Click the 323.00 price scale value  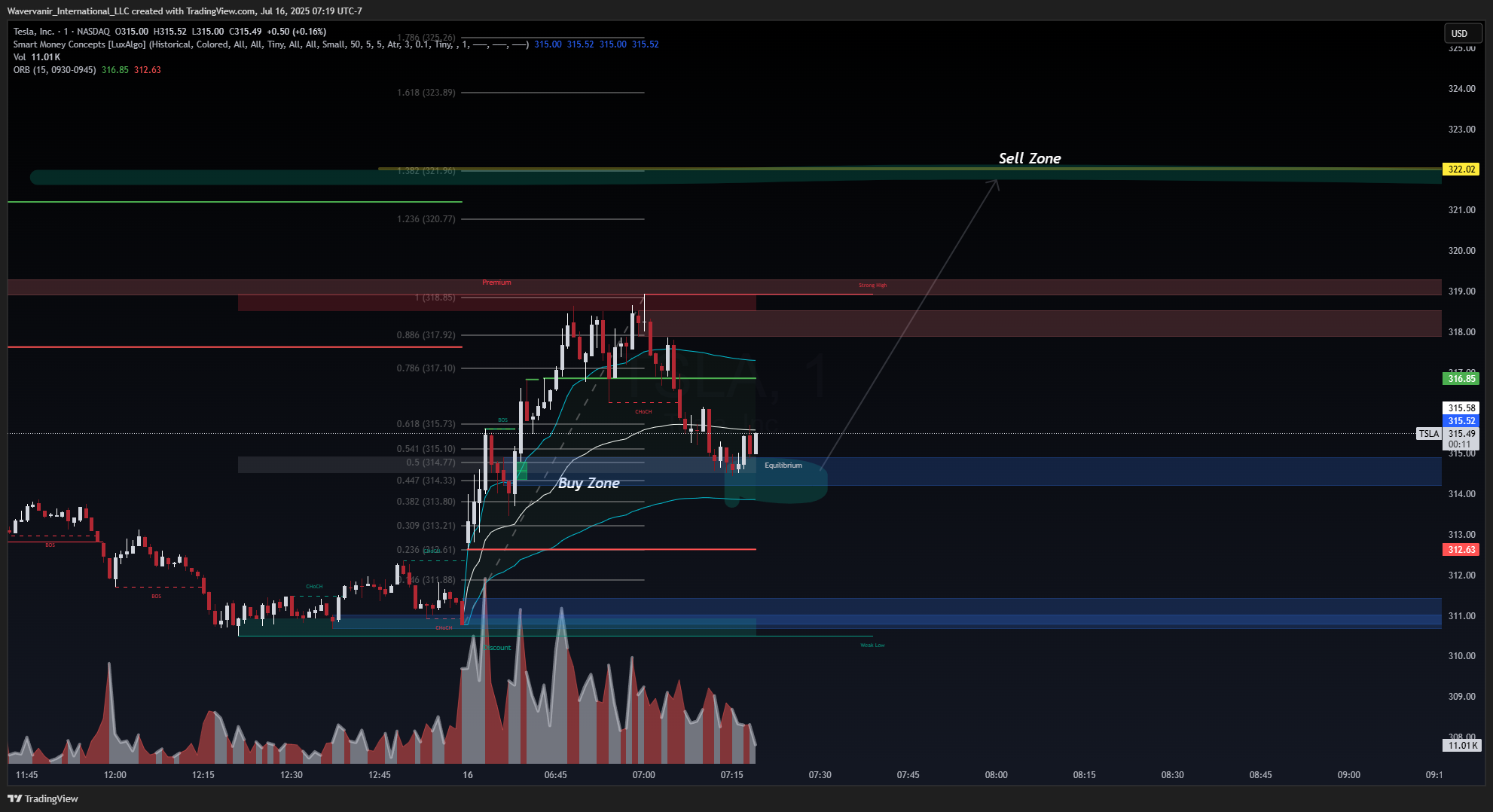(x=1462, y=130)
